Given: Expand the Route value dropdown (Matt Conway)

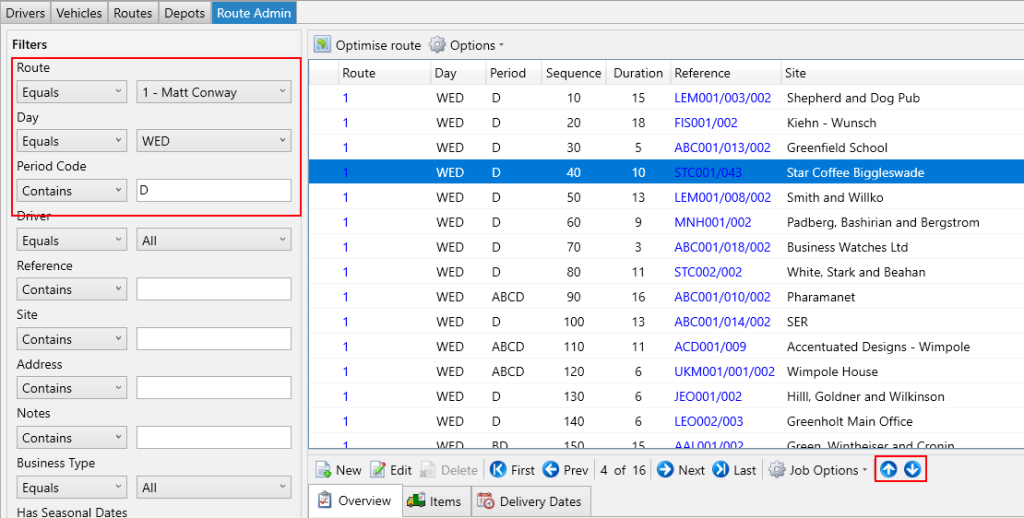Looking at the screenshot, I should click(x=213, y=92).
